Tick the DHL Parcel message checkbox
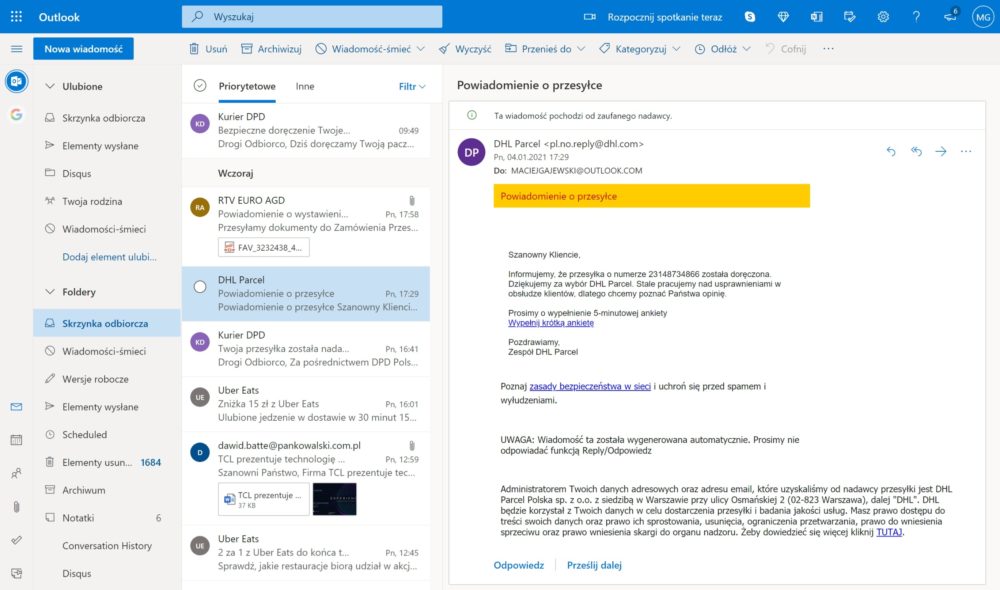 click(200, 287)
